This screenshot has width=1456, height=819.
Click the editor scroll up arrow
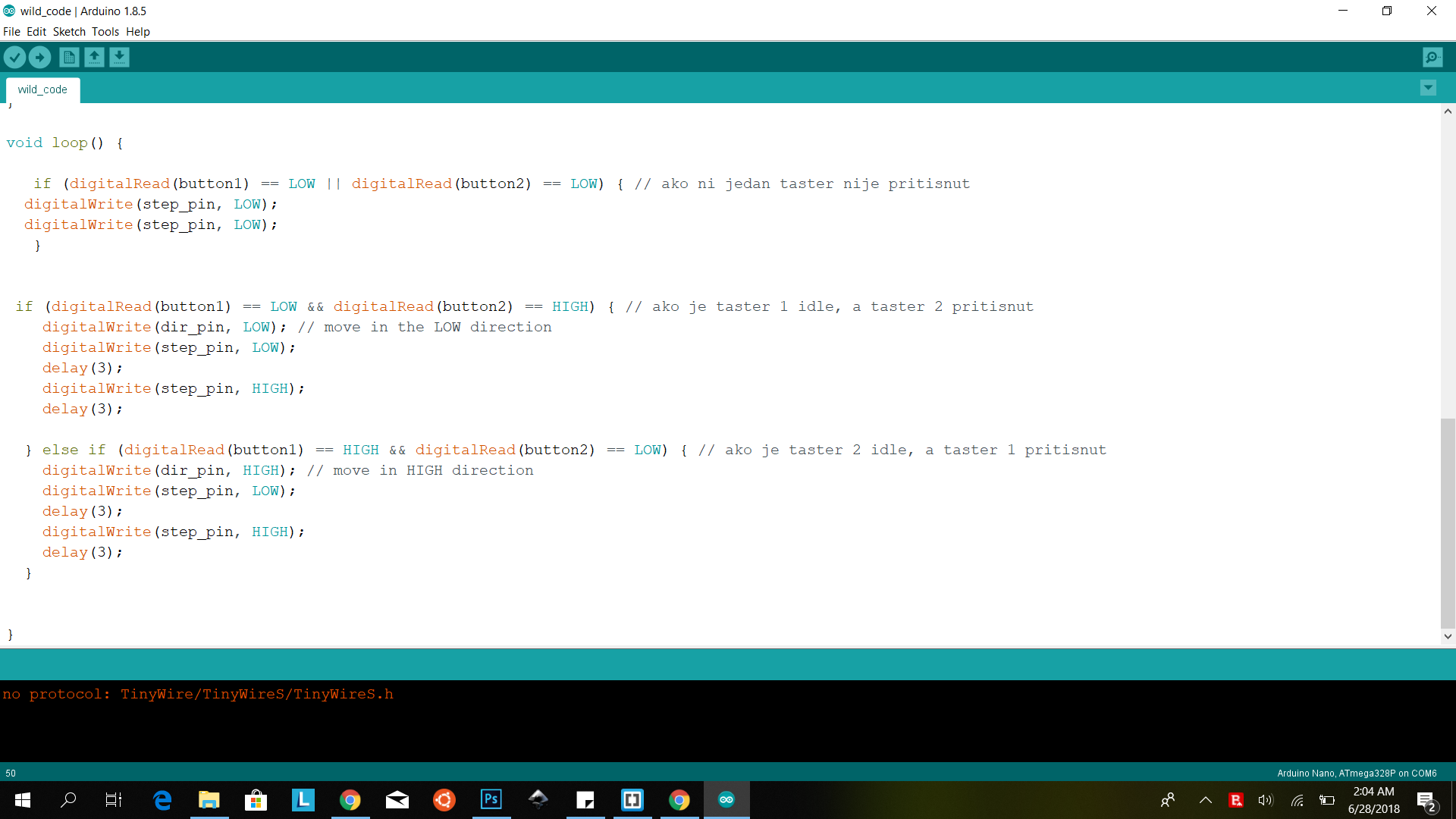tap(1448, 111)
